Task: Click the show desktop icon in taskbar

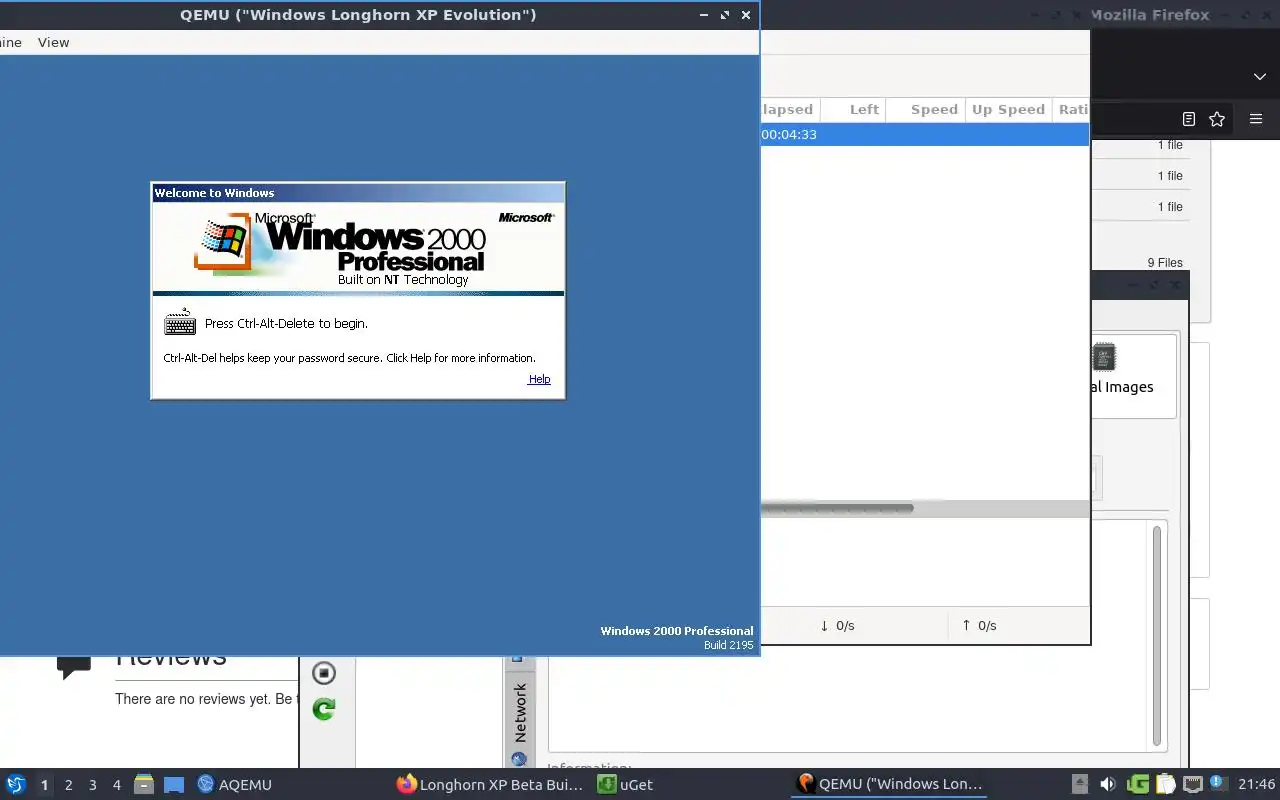Action: coord(174,784)
